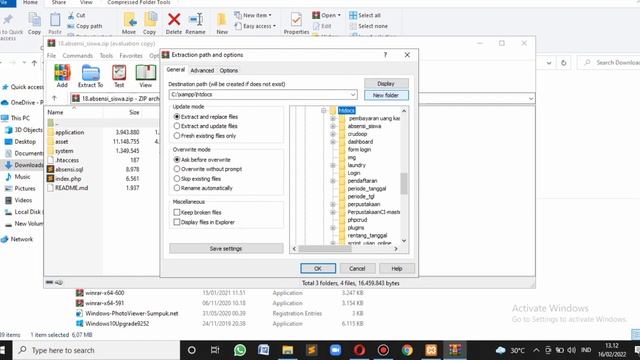Click the Help button in dialog

click(x=397, y=268)
